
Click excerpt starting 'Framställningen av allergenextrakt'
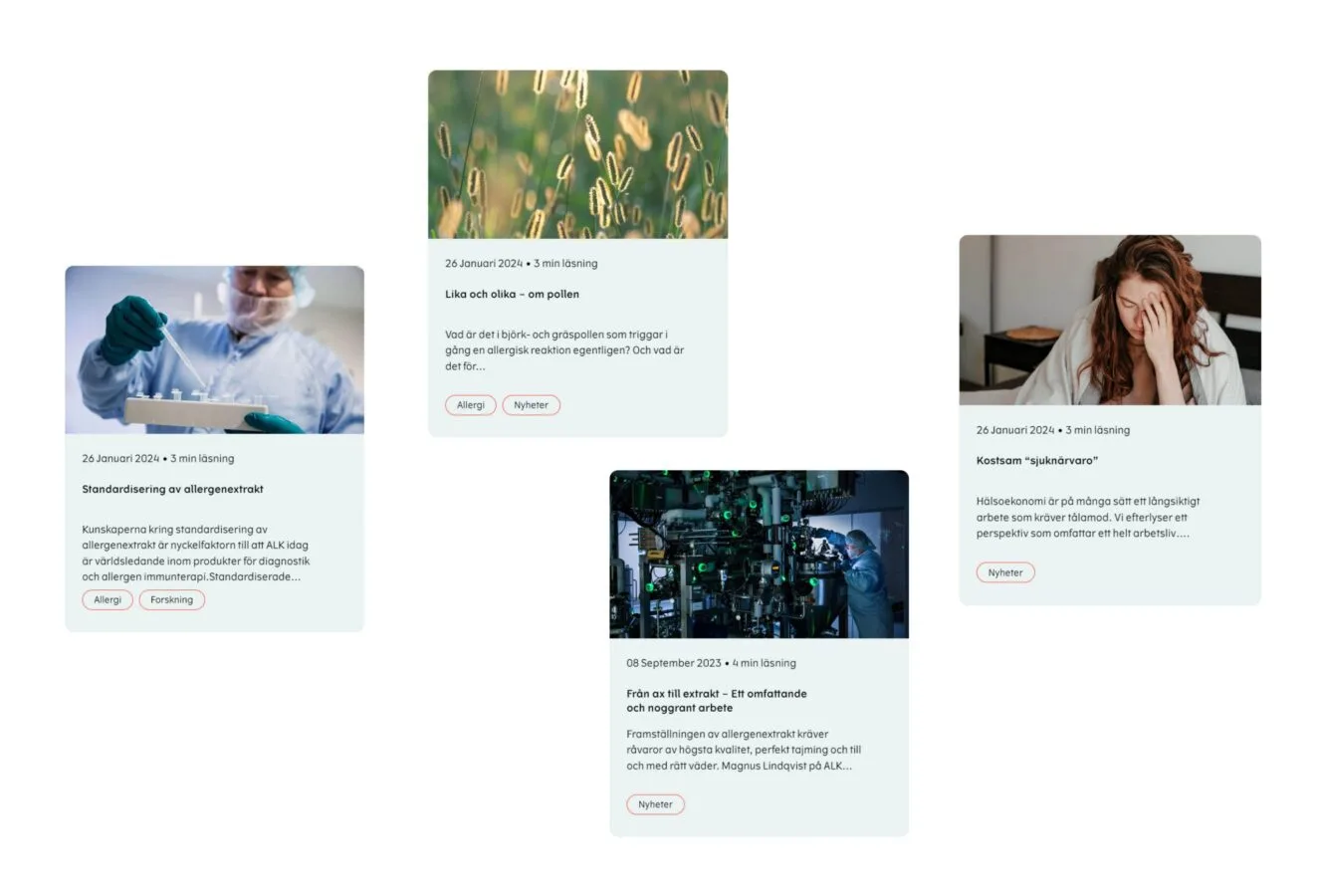pos(744,750)
